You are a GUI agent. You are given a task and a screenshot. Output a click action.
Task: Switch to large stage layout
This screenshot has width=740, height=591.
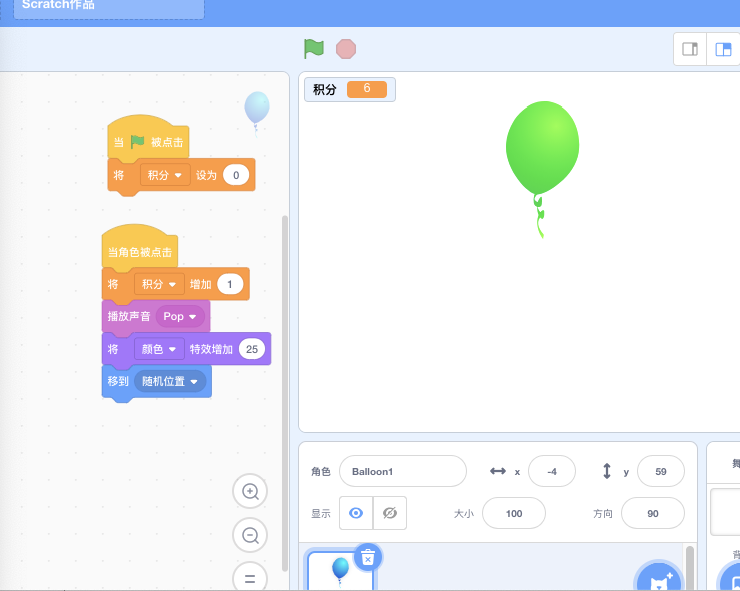[x=722, y=49]
